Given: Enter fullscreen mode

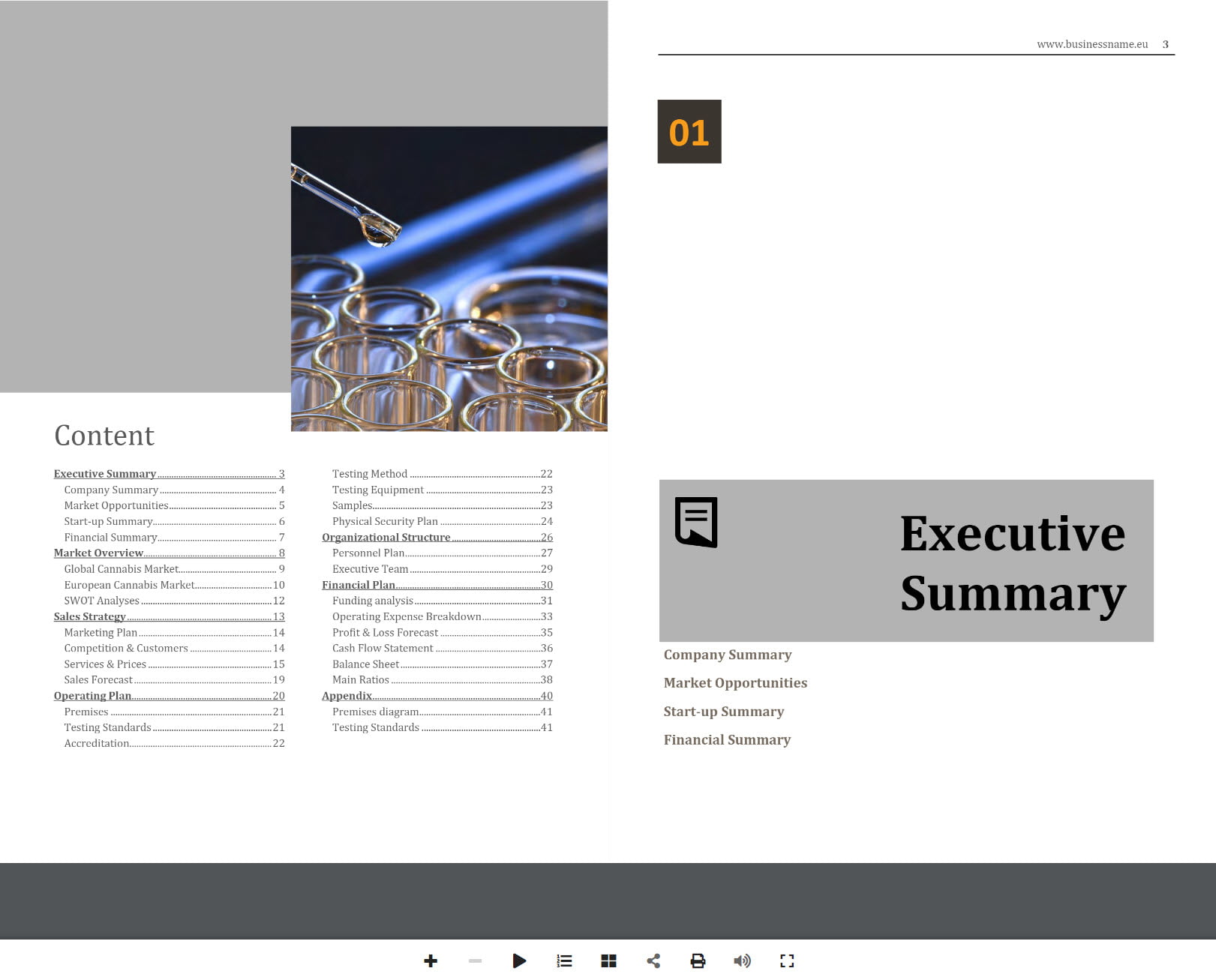Looking at the screenshot, I should [787, 961].
